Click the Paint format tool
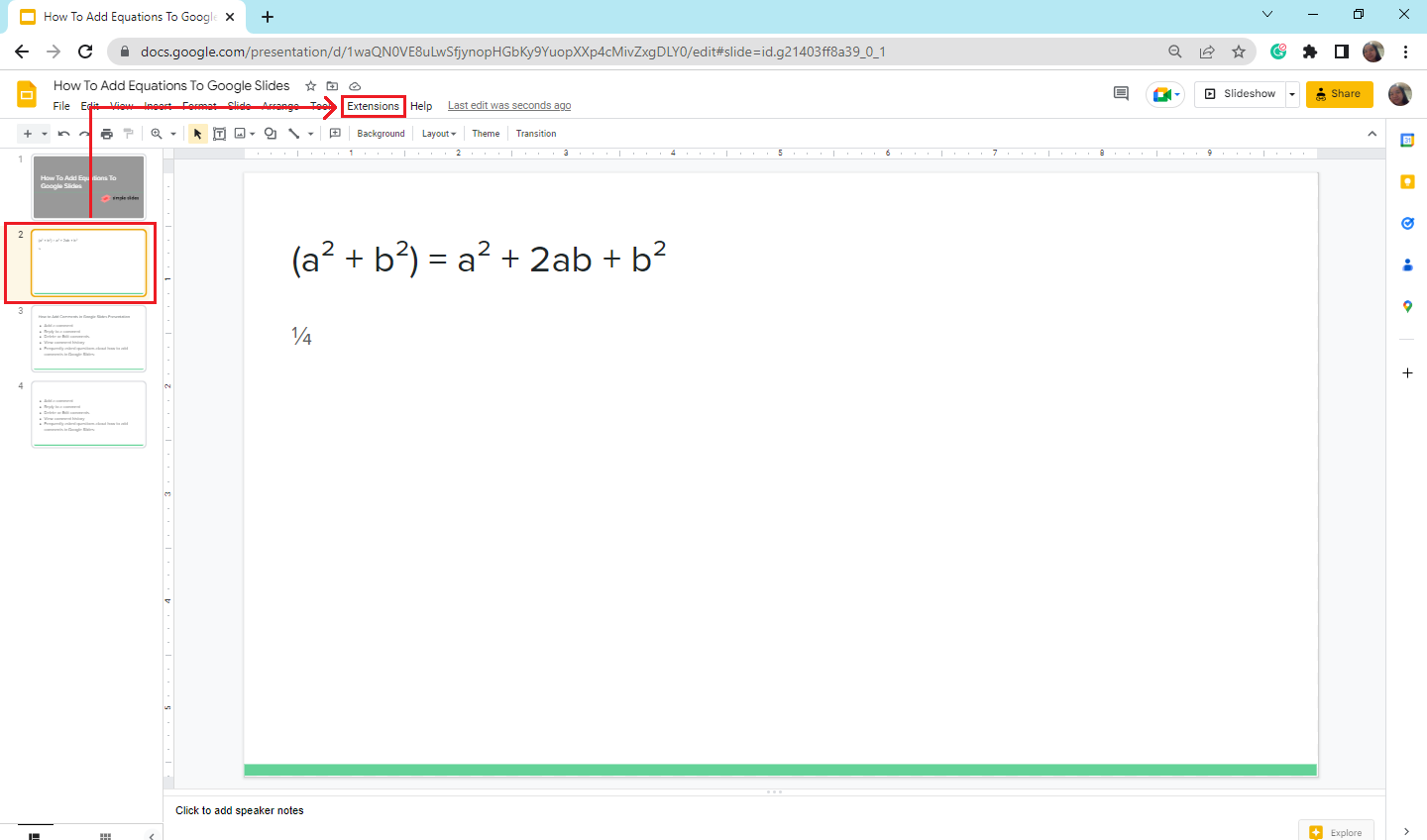Screen dimensions: 1427x840 click(x=128, y=133)
